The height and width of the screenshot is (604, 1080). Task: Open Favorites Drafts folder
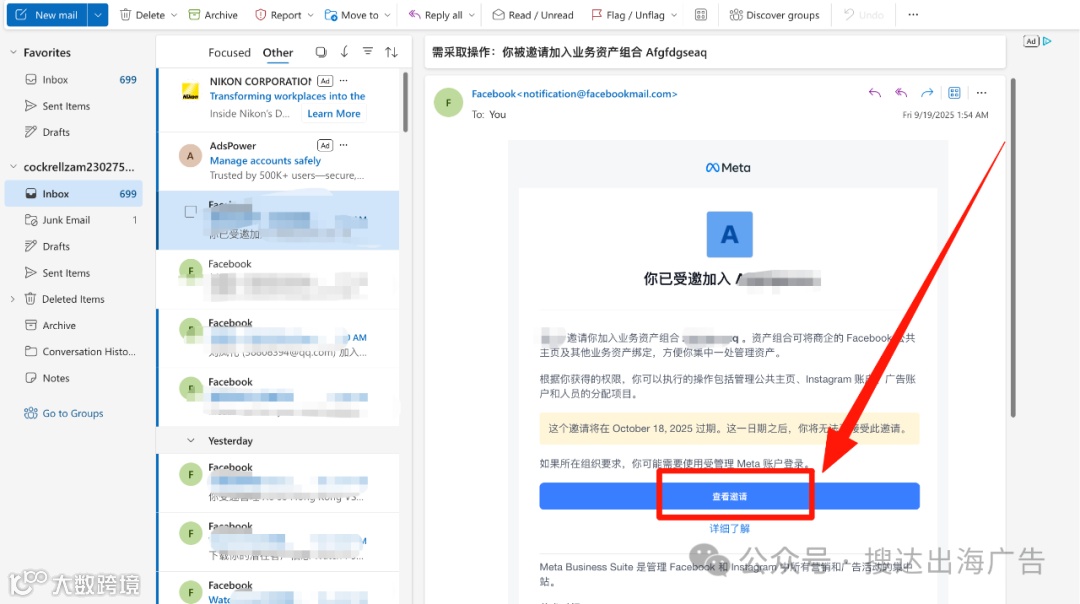pos(73,132)
